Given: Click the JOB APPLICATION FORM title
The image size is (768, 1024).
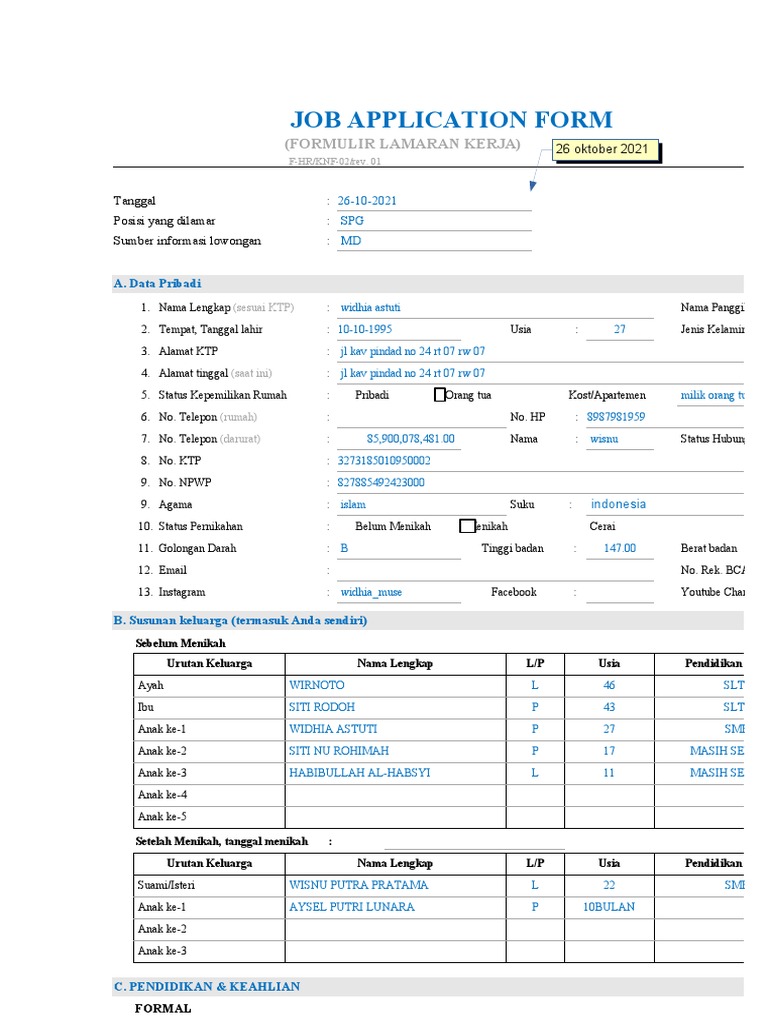Looking at the screenshot, I should pos(451,120).
